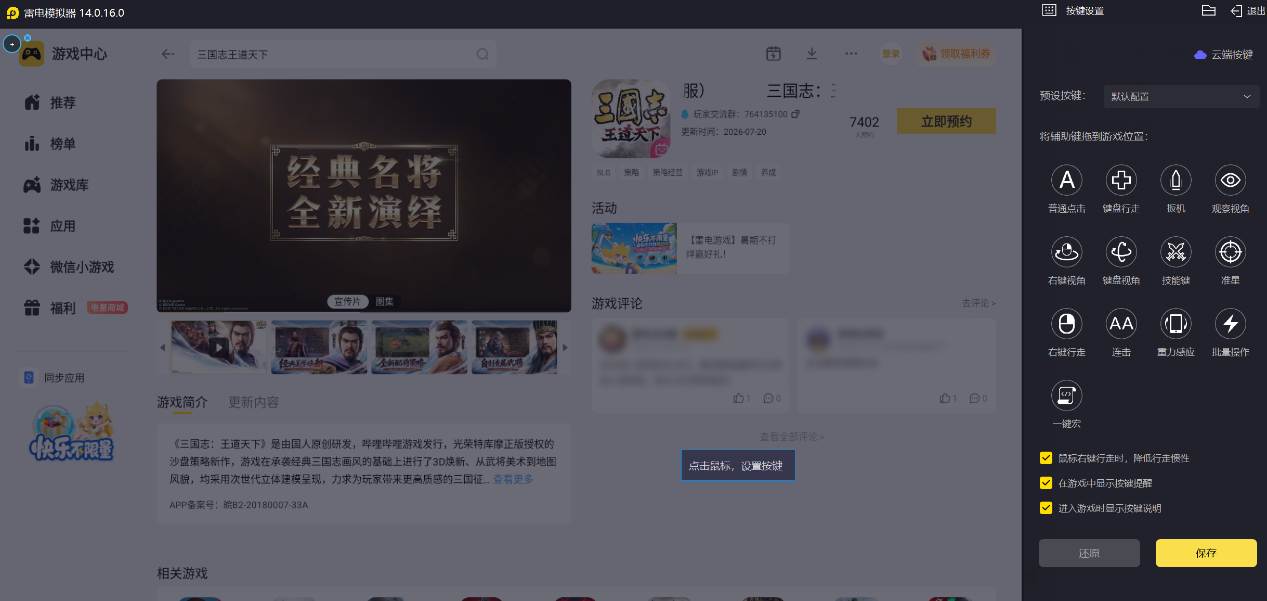Click the 退出 exit button
The height and width of the screenshot is (601, 1267).
[1248, 10]
